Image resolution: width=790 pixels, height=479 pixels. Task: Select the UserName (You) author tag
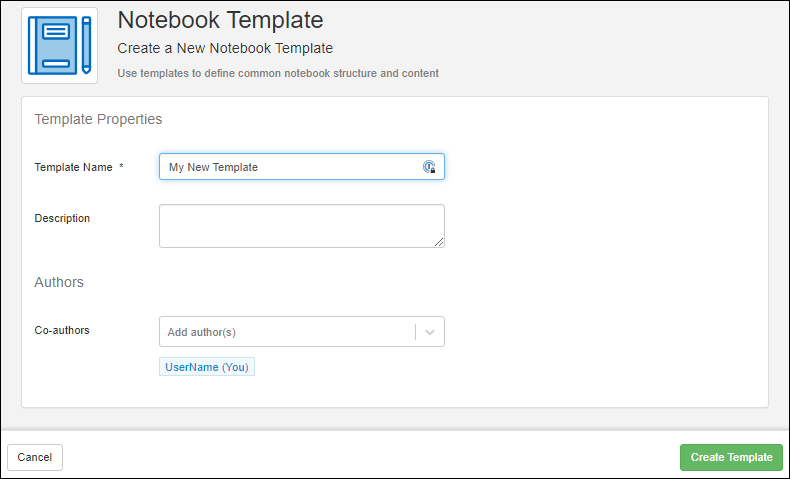(207, 367)
